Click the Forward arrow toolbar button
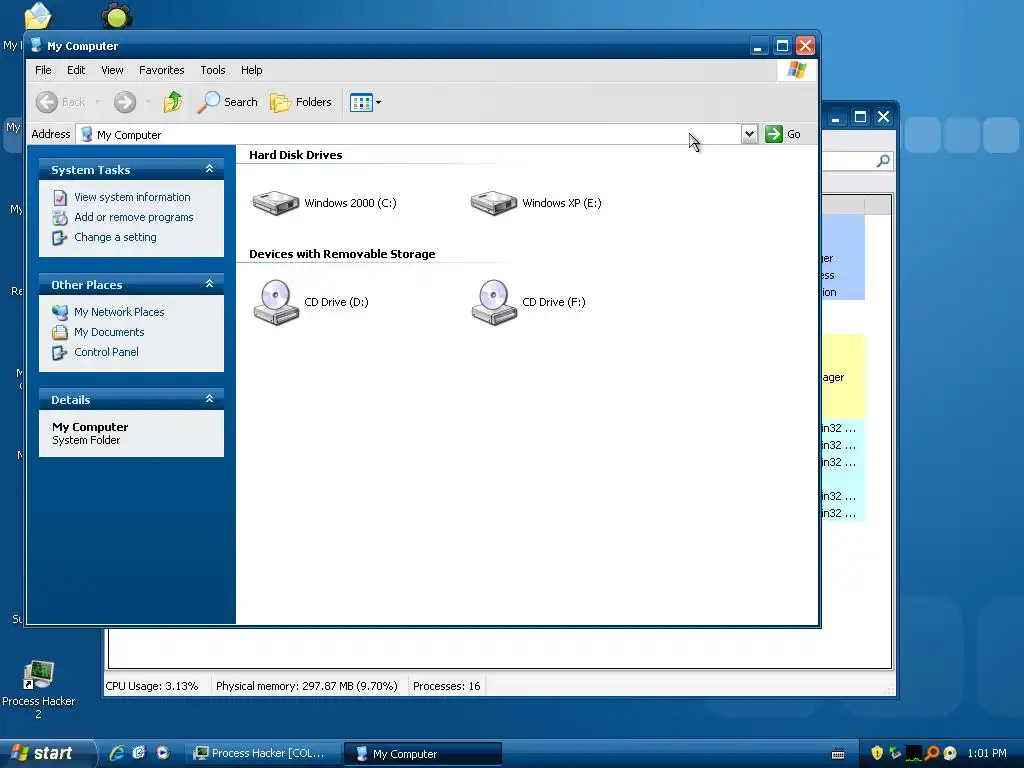The width and height of the screenshot is (1024, 768). coord(125,102)
